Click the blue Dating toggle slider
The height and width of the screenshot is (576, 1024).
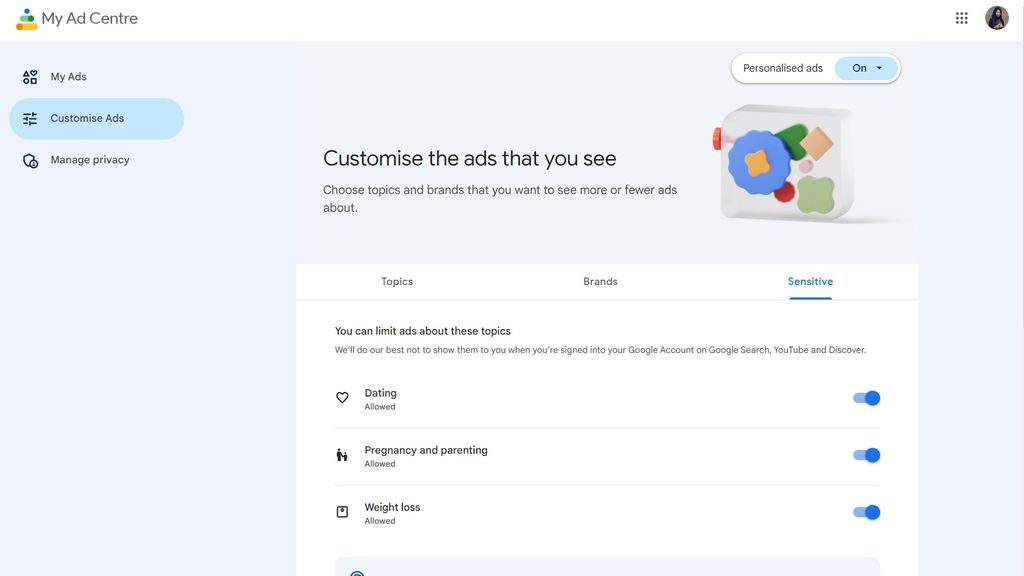865,397
